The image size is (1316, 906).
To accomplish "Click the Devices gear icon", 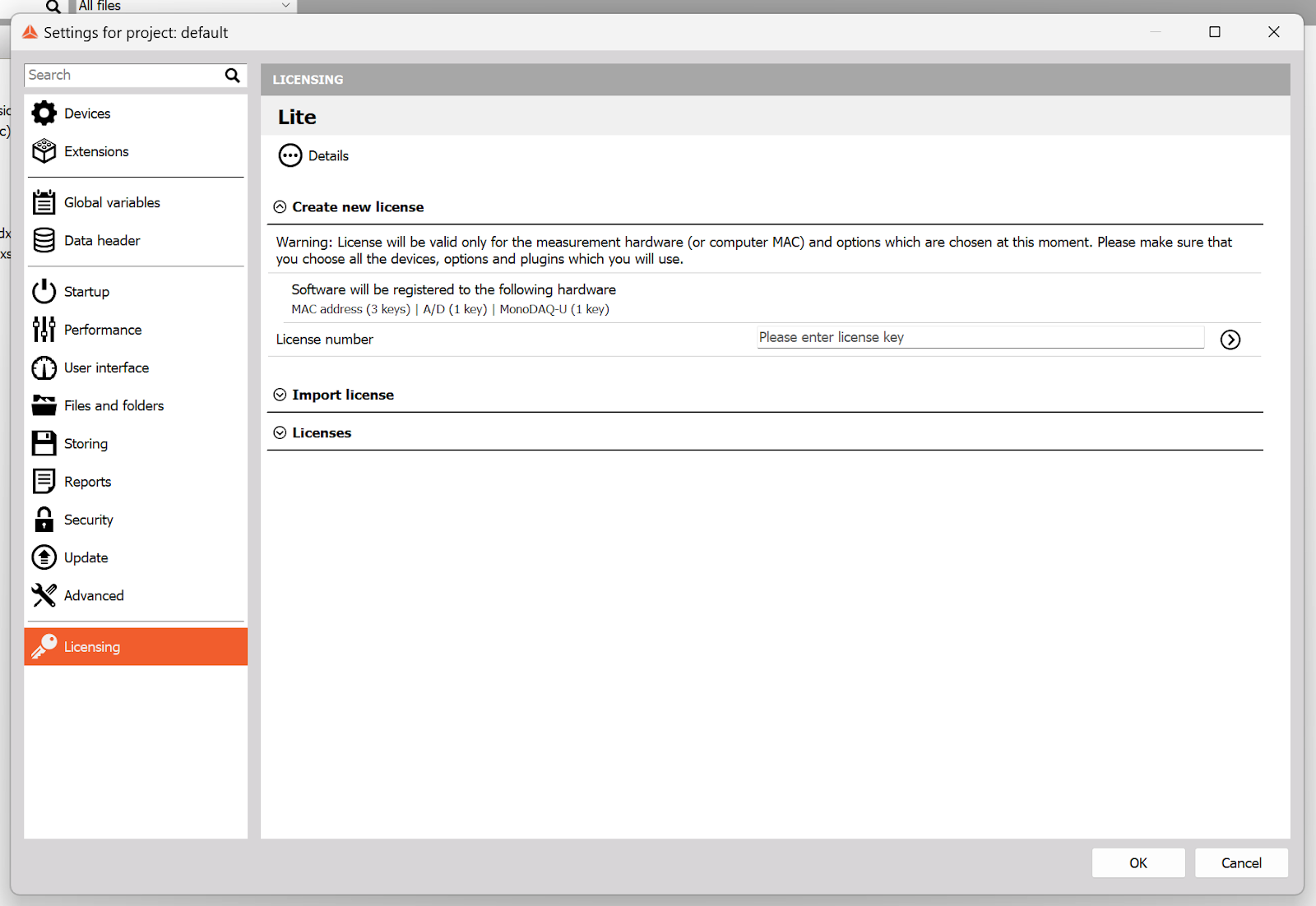I will [x=44, y=113].
